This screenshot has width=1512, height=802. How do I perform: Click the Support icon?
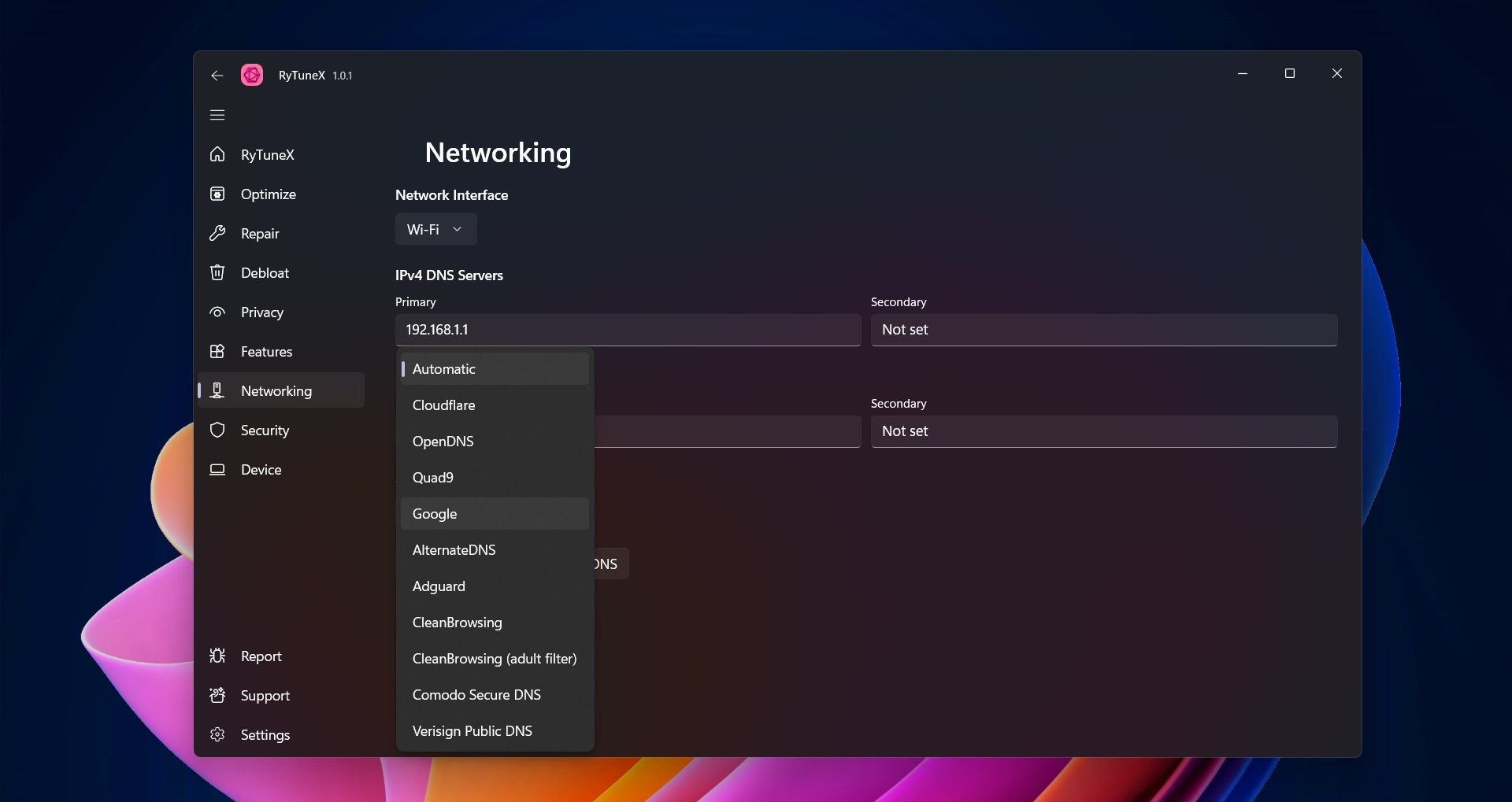click(217, 695)
